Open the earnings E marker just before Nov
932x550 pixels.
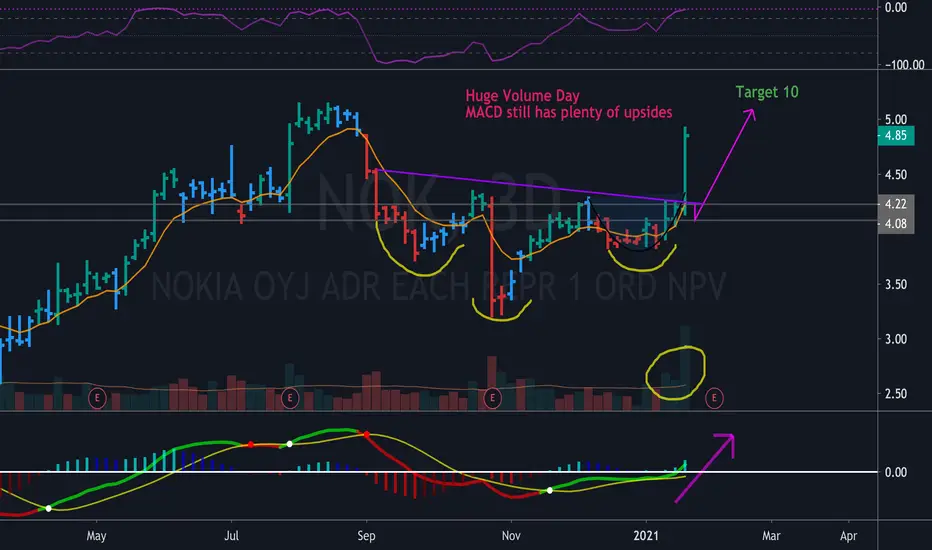coord(492,397)
